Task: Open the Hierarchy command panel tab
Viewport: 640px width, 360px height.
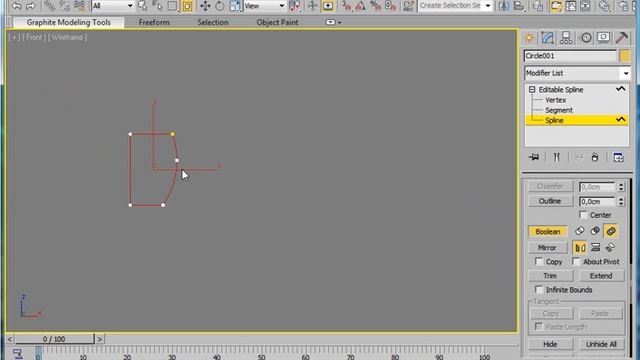Action: (566, 38)
